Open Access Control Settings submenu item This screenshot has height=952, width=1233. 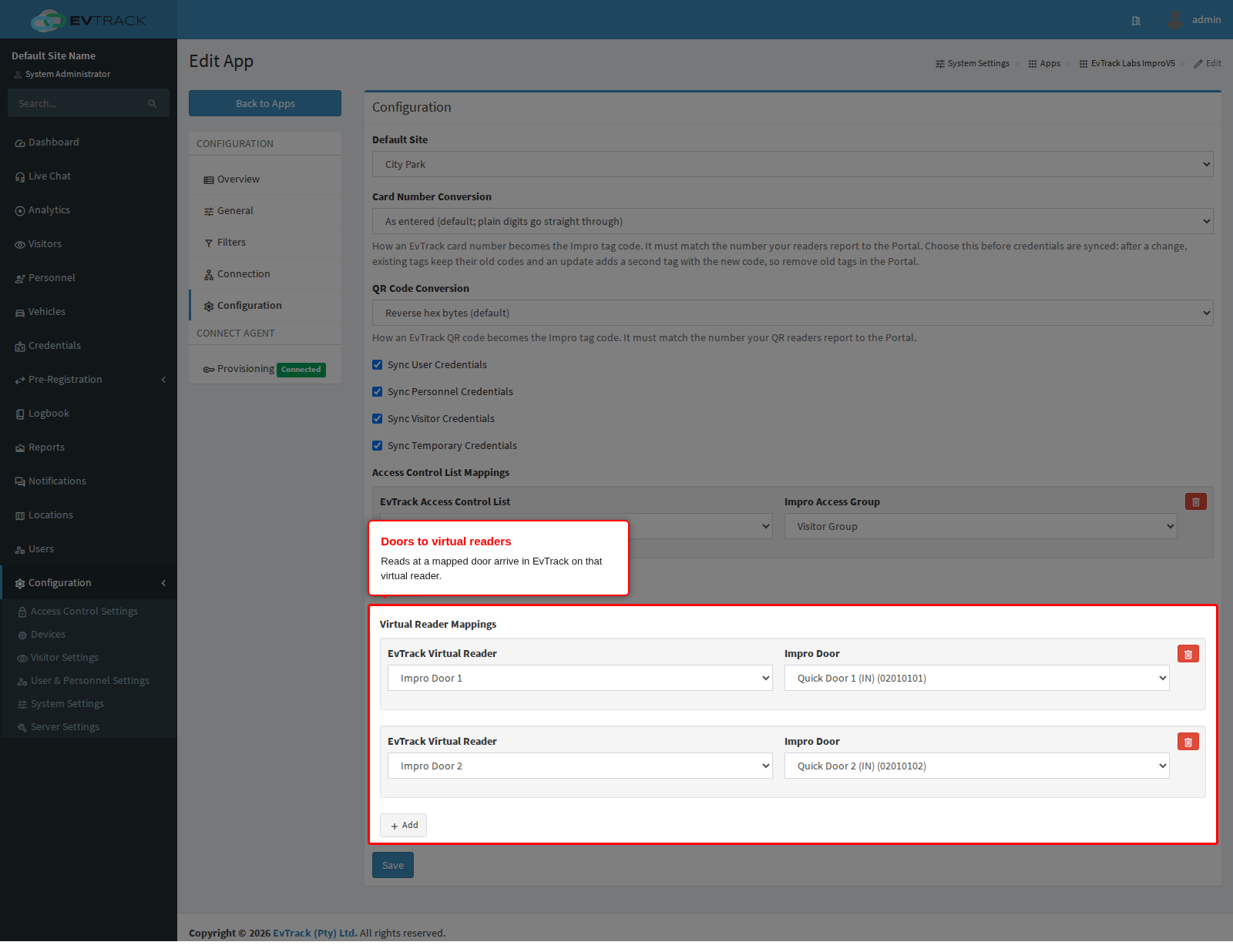89,612
